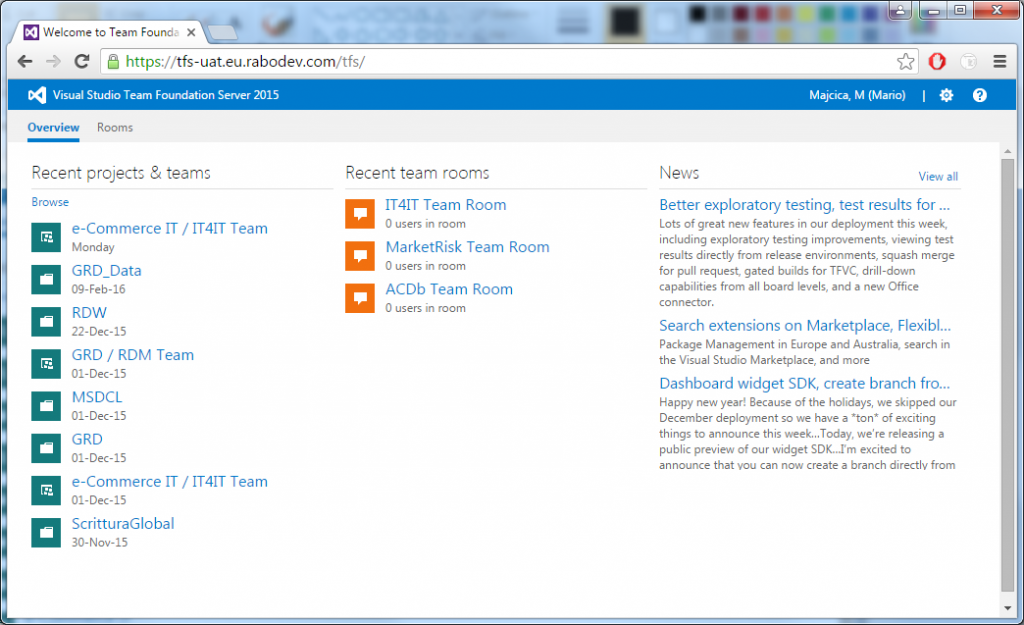The width and height of the screenshot is (1024, 625).
Task: Click the browser forward arrow
Action: click(x=53, y=61)
